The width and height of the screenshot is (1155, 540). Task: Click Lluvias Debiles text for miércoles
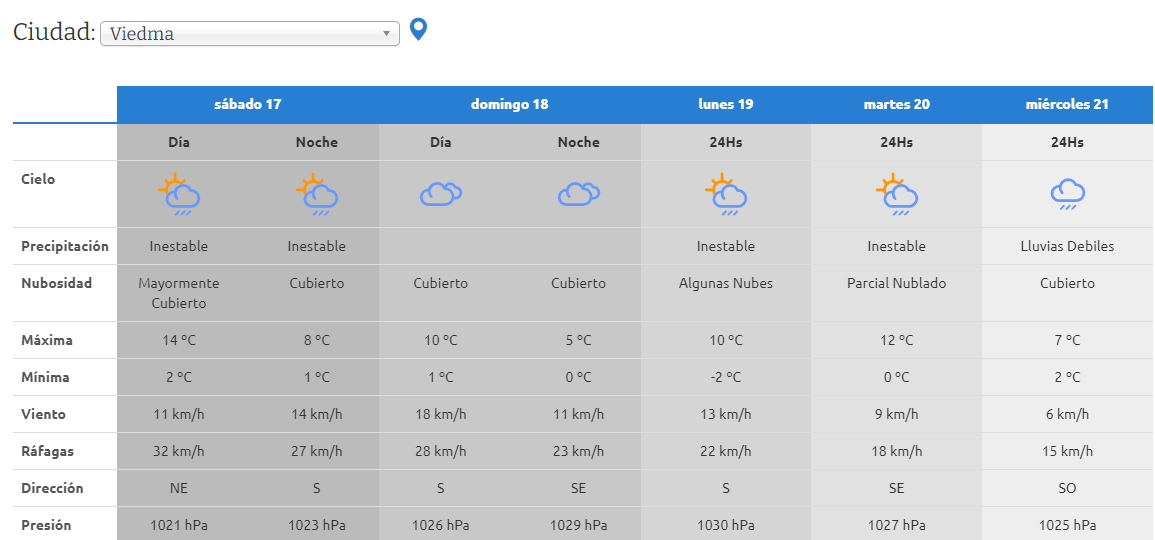[x=1067, y=246]
